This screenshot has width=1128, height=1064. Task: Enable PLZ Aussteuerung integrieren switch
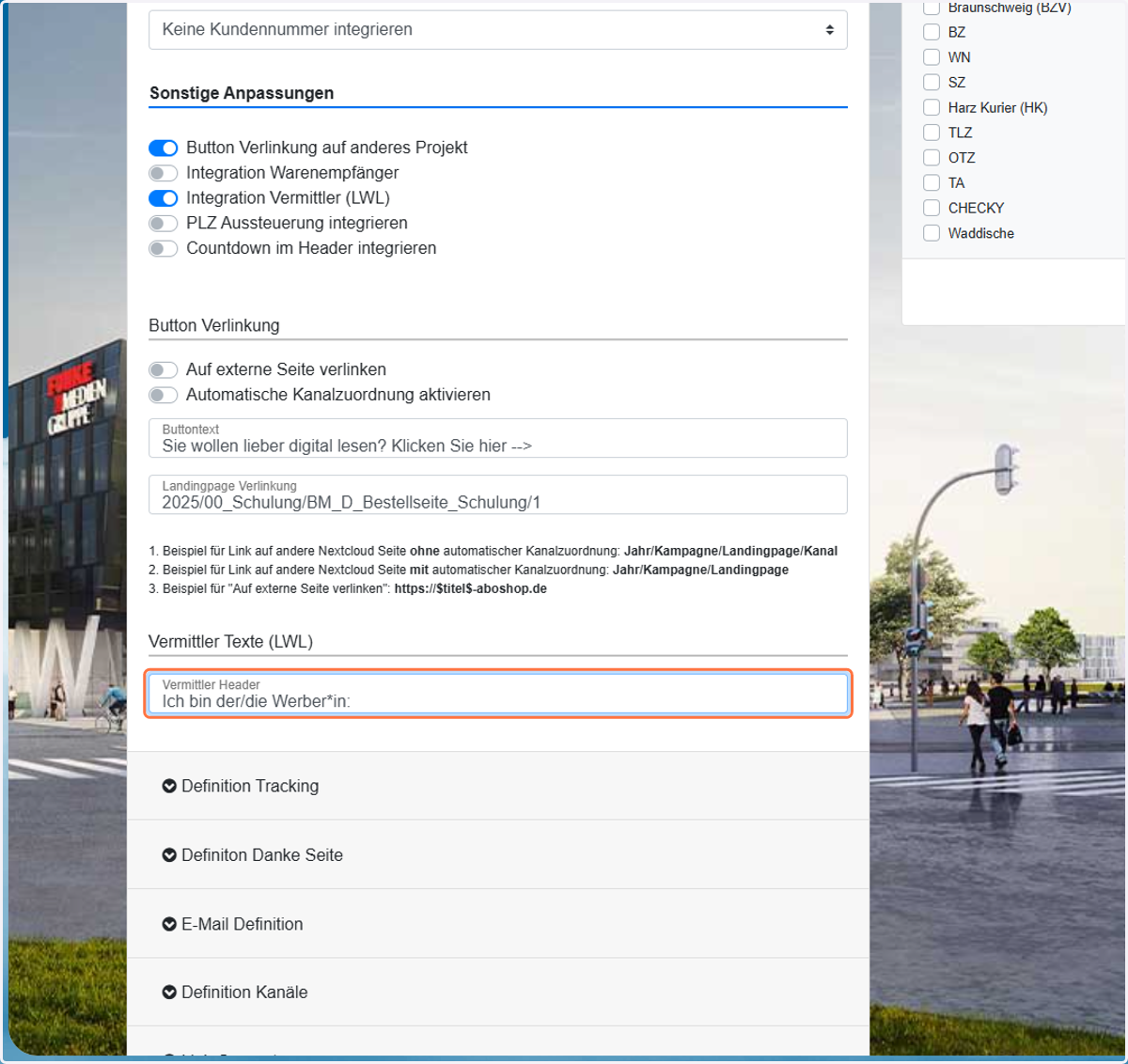[x=164, y=224]
